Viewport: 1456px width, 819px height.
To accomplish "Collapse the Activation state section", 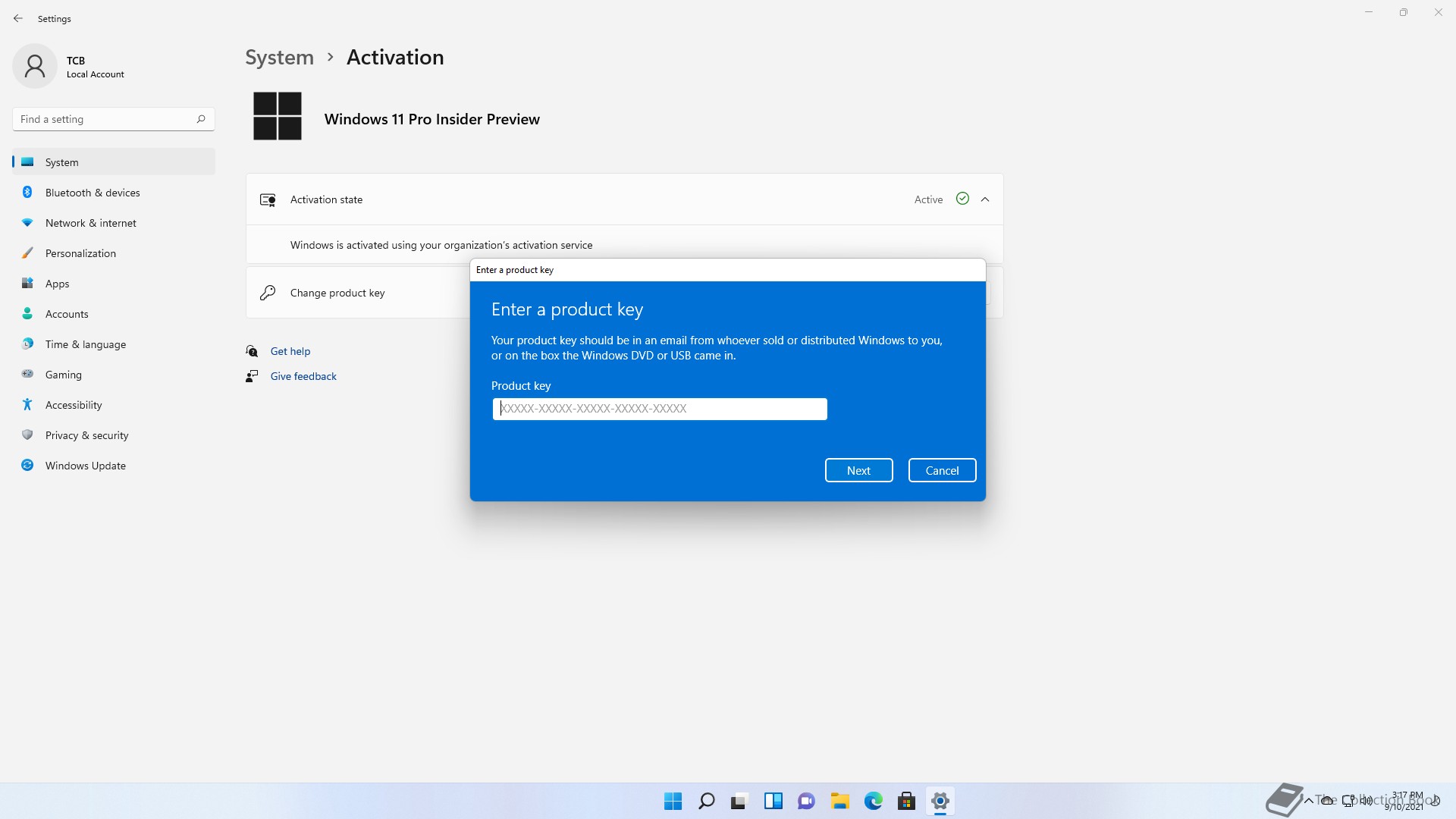I will 985,199.
